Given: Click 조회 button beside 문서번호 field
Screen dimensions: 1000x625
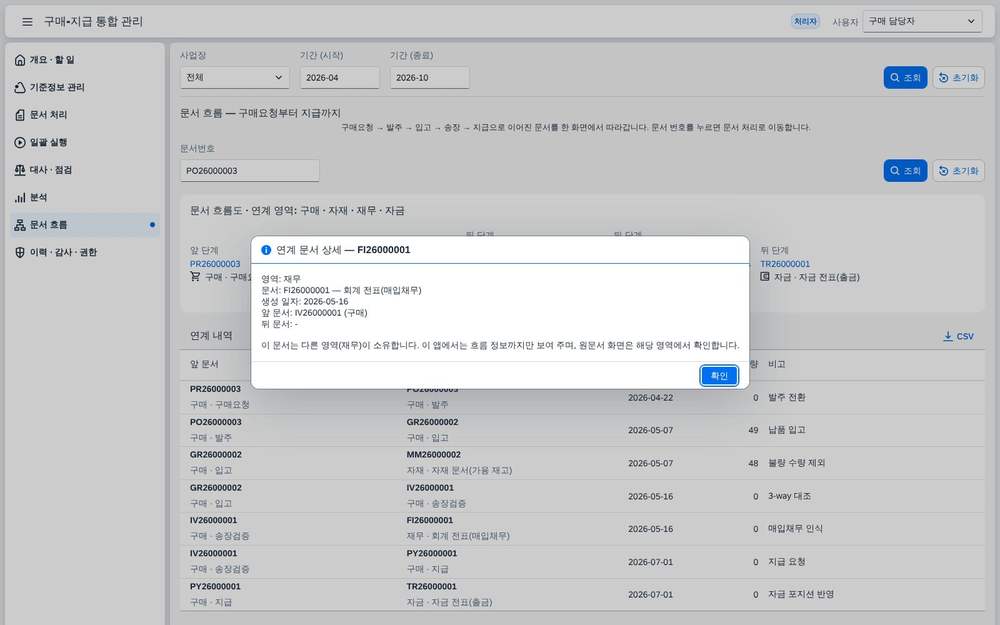Looking at the screenshot, I should tap(905, 171).
